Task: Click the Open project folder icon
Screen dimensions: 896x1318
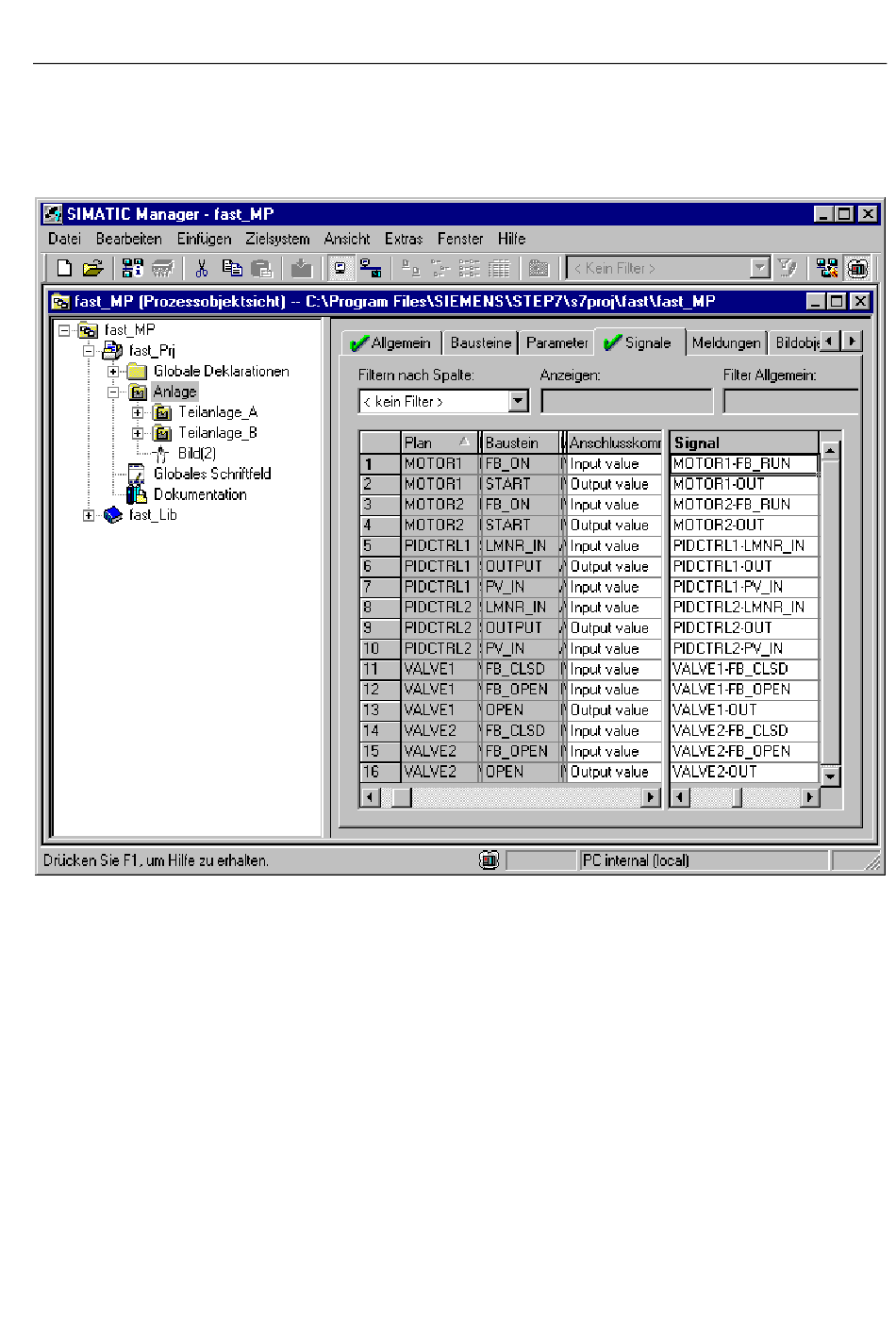Action: pyautogui.click(x=92, y=269)
